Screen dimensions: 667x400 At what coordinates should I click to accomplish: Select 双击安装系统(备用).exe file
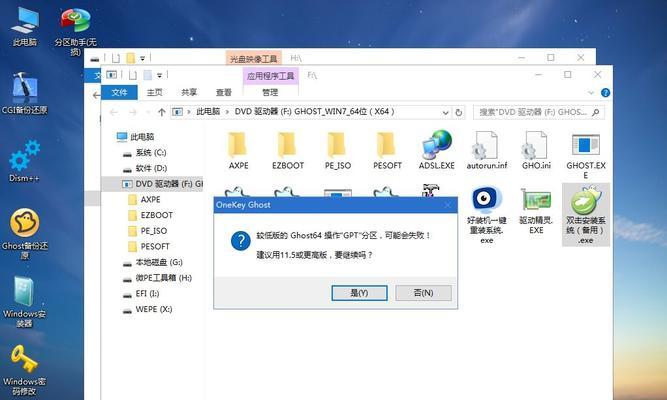click(x=586, y=215)
